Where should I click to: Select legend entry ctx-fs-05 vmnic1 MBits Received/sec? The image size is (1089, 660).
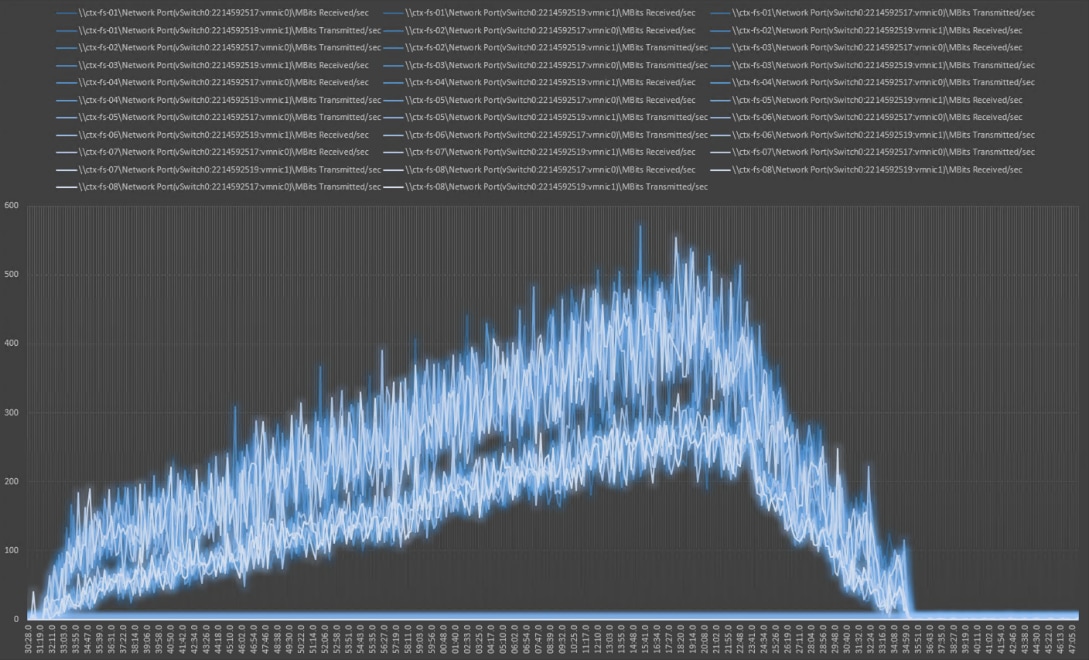coord(867,100)
